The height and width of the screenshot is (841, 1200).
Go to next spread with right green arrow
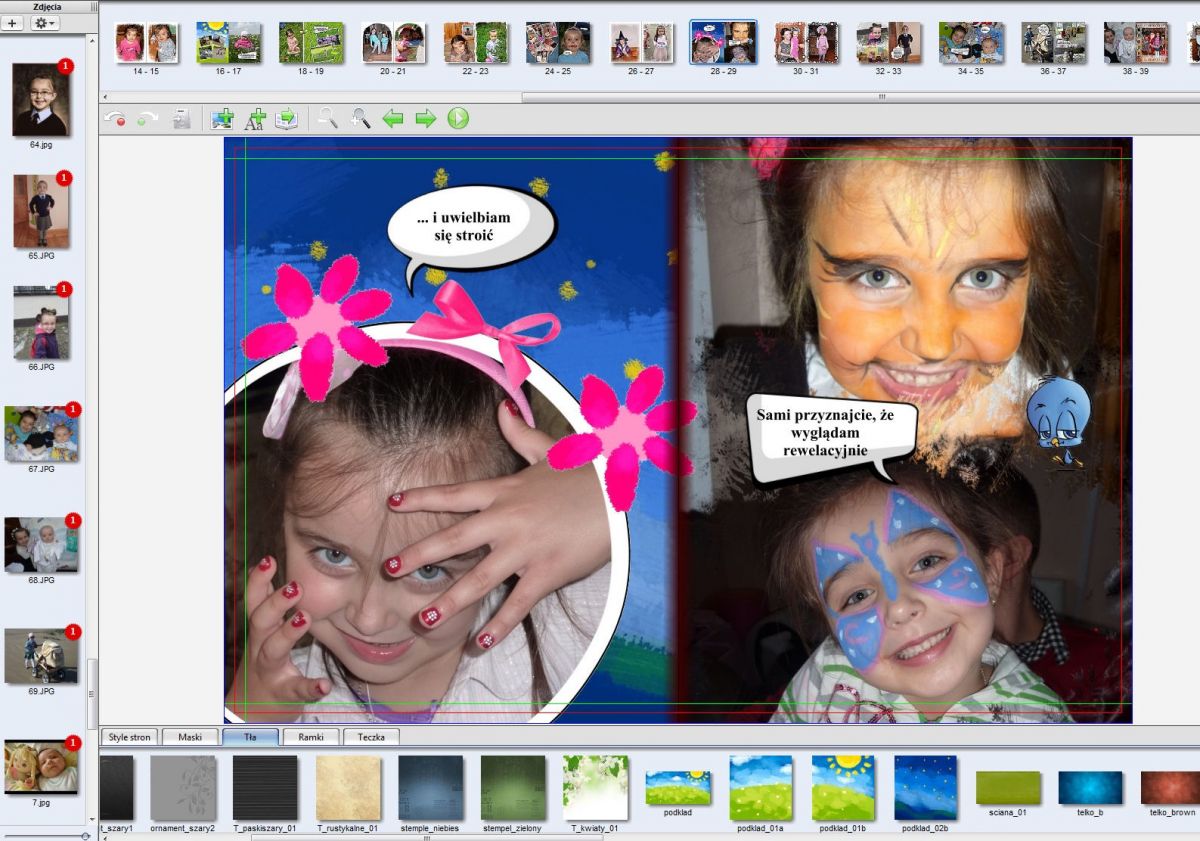pyautogui.click(x=425, y=119)
